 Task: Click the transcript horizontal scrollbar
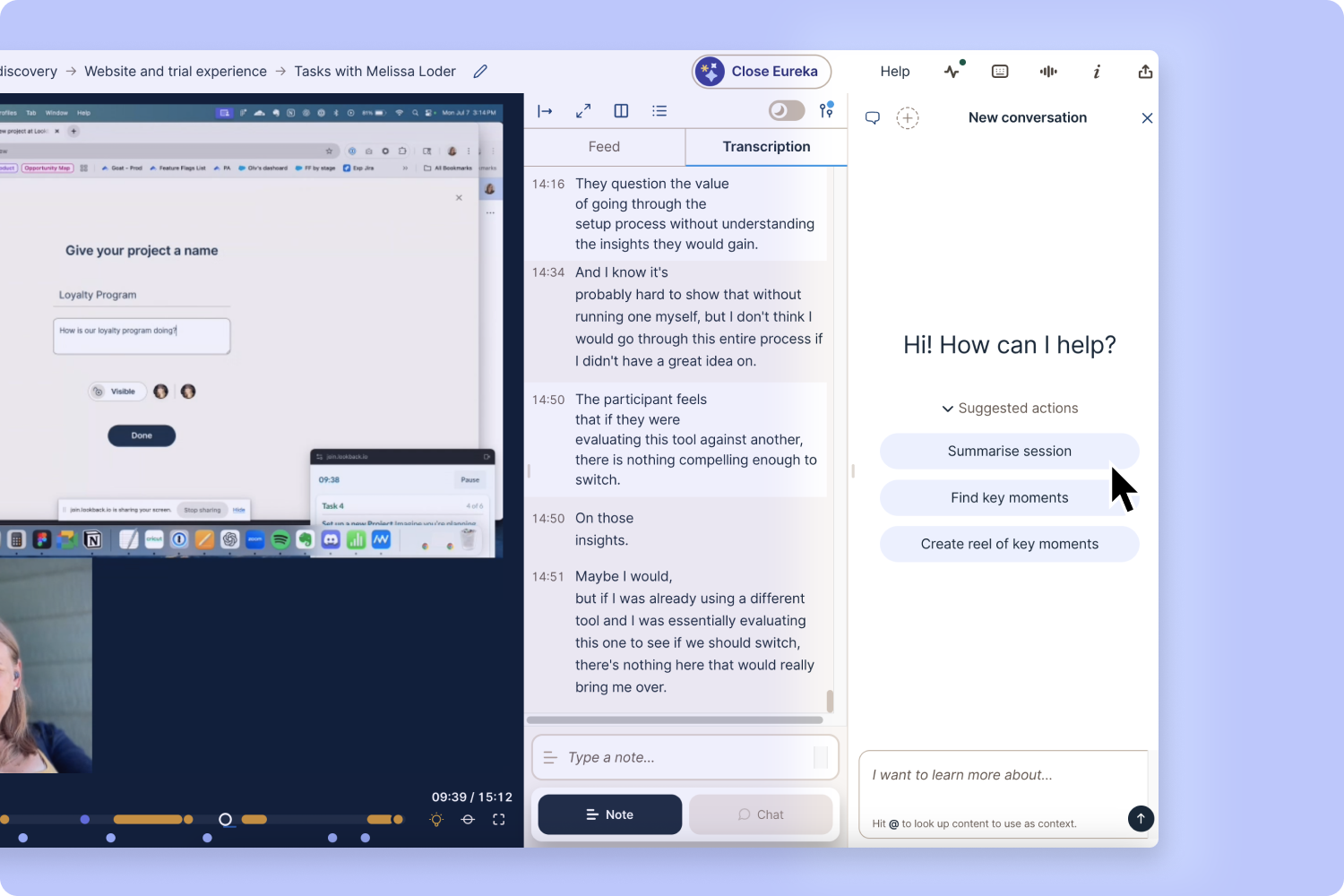675,719
